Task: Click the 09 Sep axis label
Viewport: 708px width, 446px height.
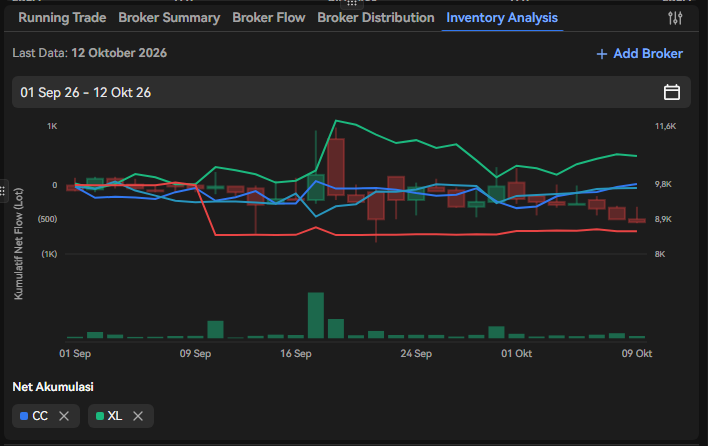Action: coord(196,353)
